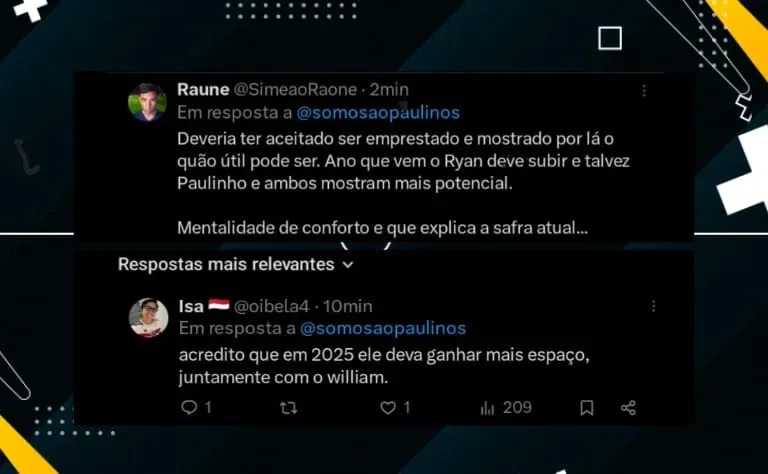
Task: Click the @oibela4 handle
Action: [x=271, y=307]
